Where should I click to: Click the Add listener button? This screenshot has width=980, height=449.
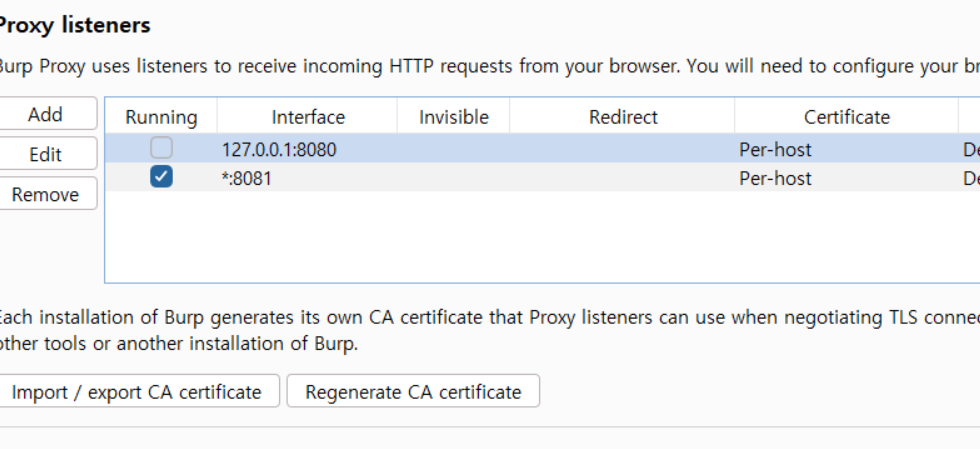pos(45,114)
